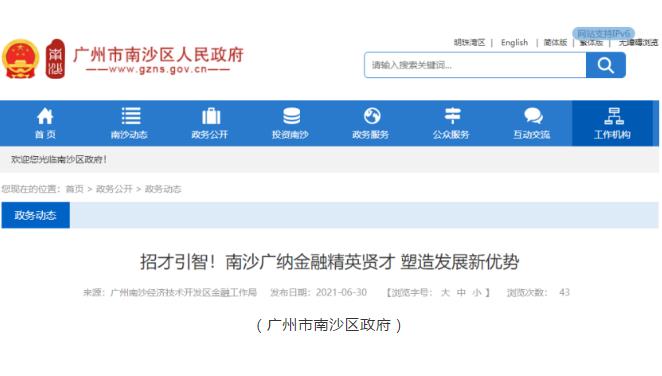Click the www.gzns.gov.cn site address text
Viewport: 662px width, 376px height.
tap(158, 70)
